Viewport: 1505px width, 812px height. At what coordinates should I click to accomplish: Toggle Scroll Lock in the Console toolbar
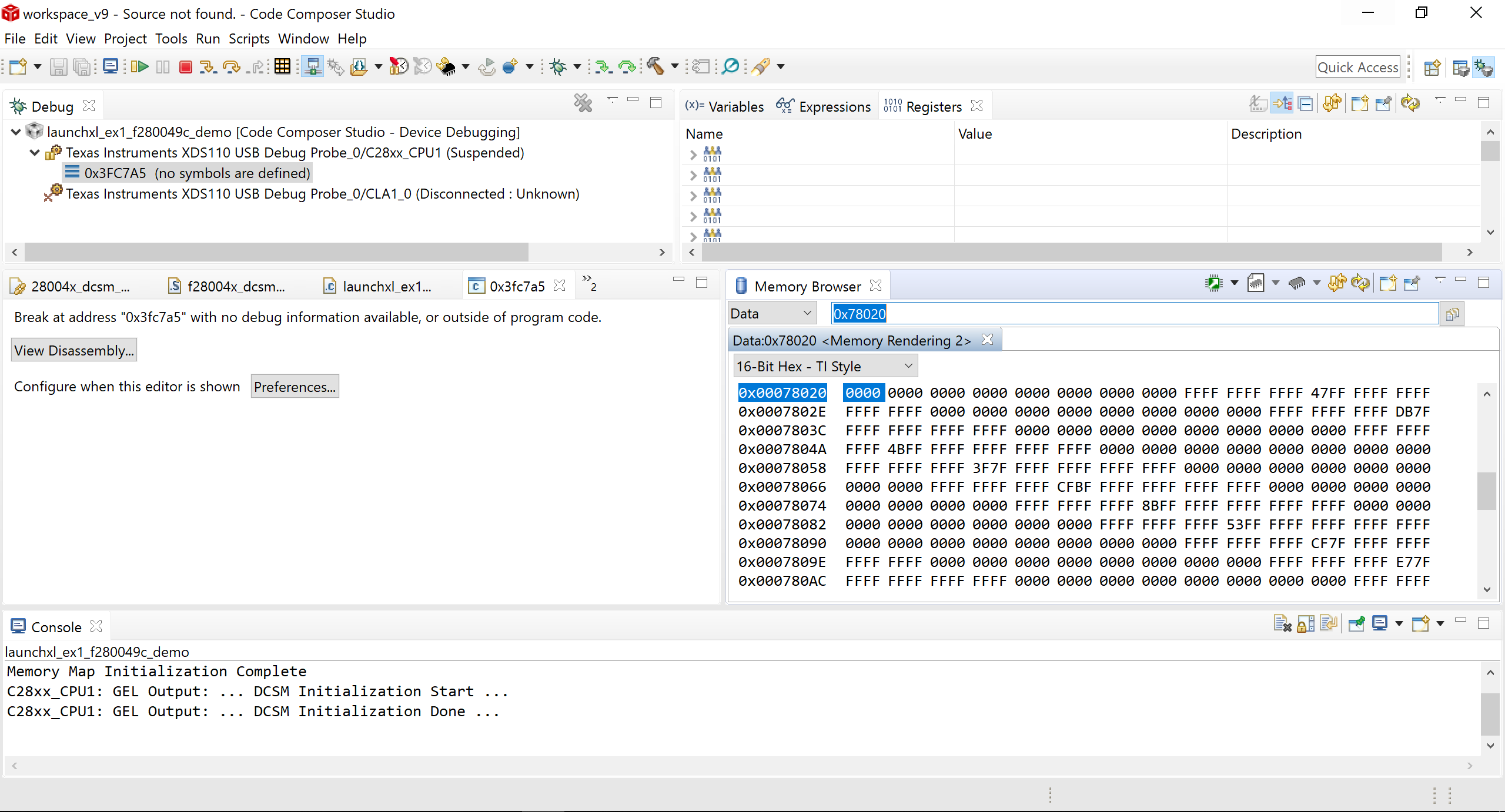pos(1306,624)
